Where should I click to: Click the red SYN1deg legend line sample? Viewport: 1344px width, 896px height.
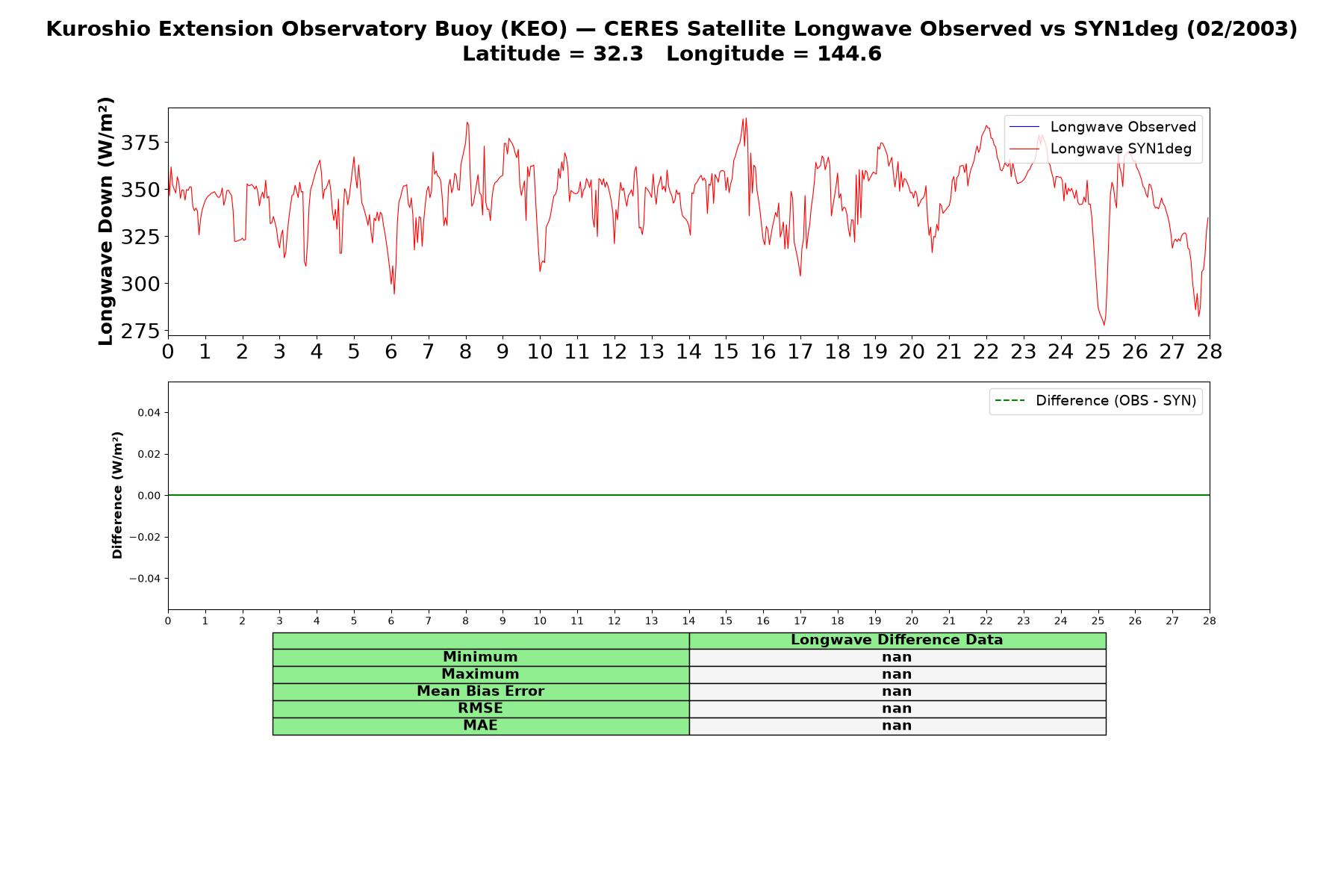1024,149
